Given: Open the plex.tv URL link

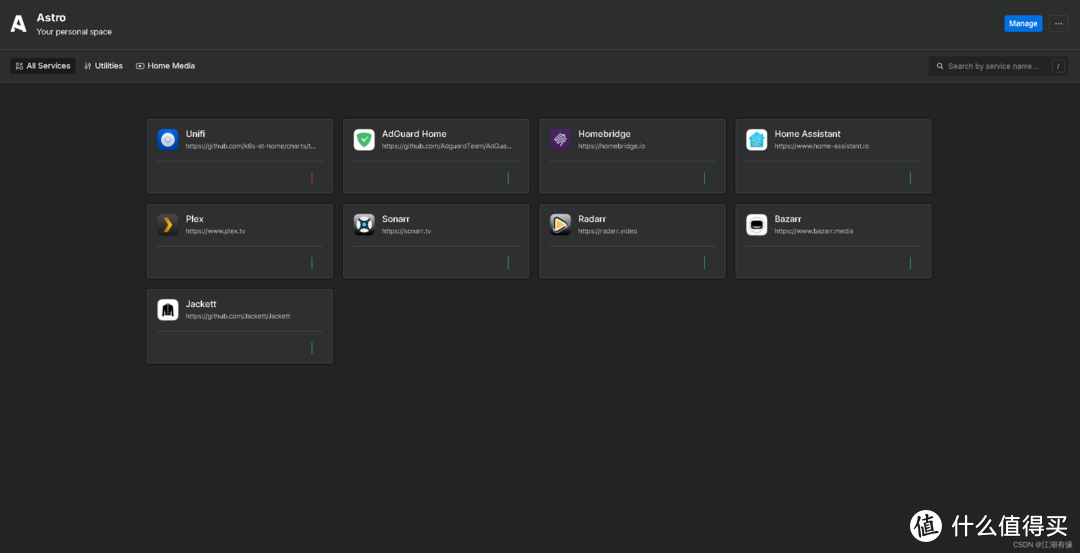Looking at the screenshot, I should (x=215, y=231).
